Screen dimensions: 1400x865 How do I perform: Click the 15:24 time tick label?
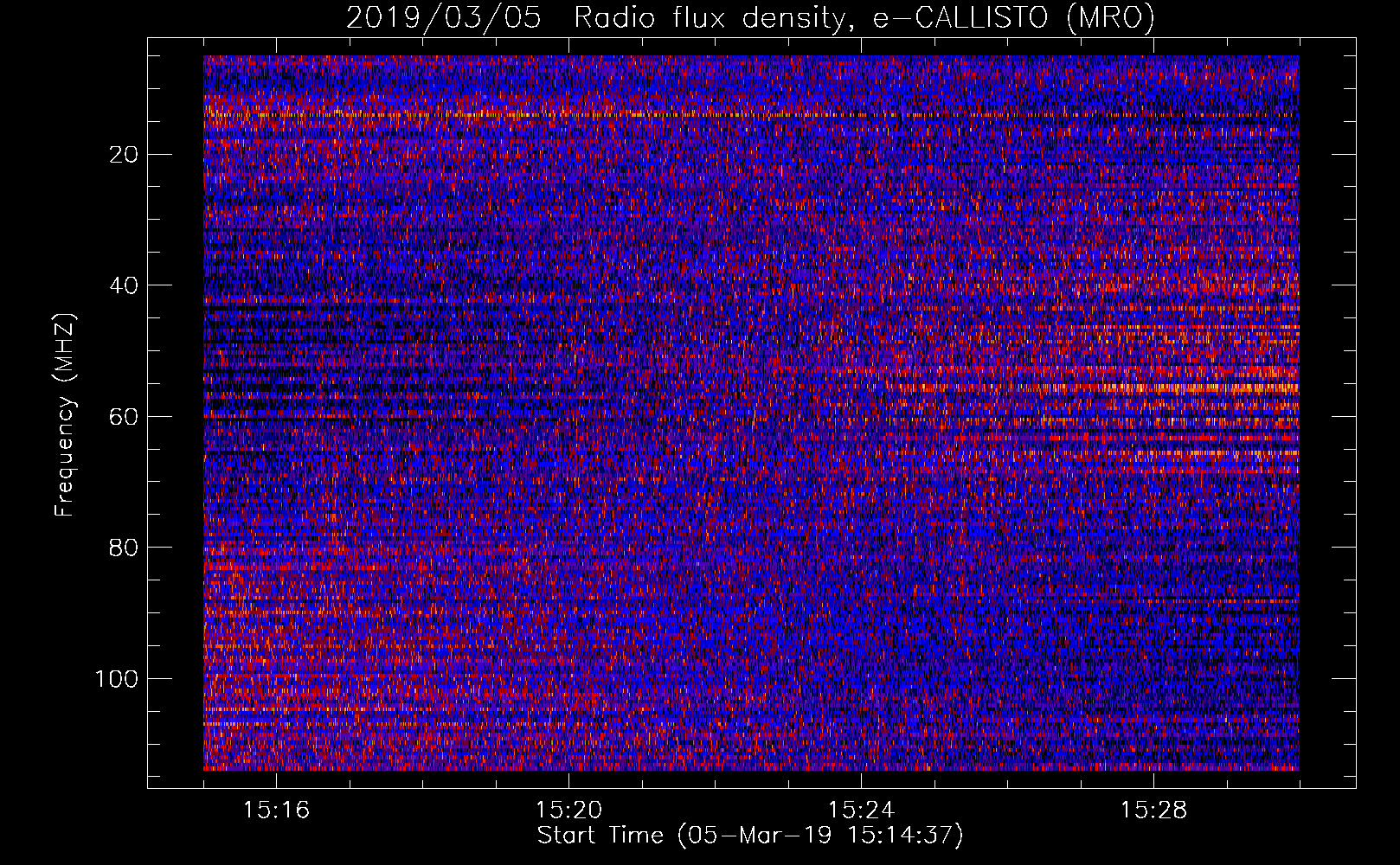click(x=861, y=811)
